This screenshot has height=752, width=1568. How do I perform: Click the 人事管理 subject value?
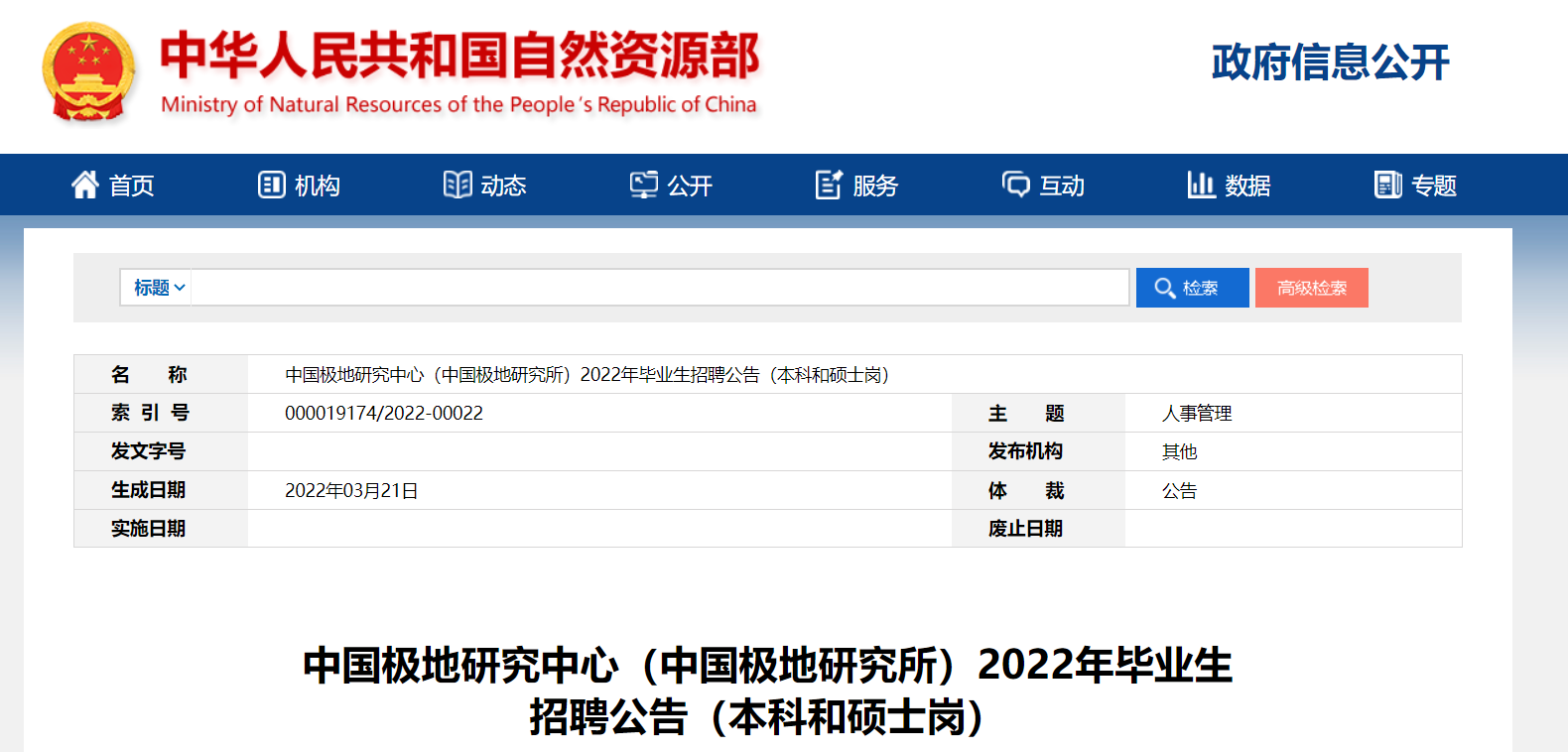point(1197,413)
